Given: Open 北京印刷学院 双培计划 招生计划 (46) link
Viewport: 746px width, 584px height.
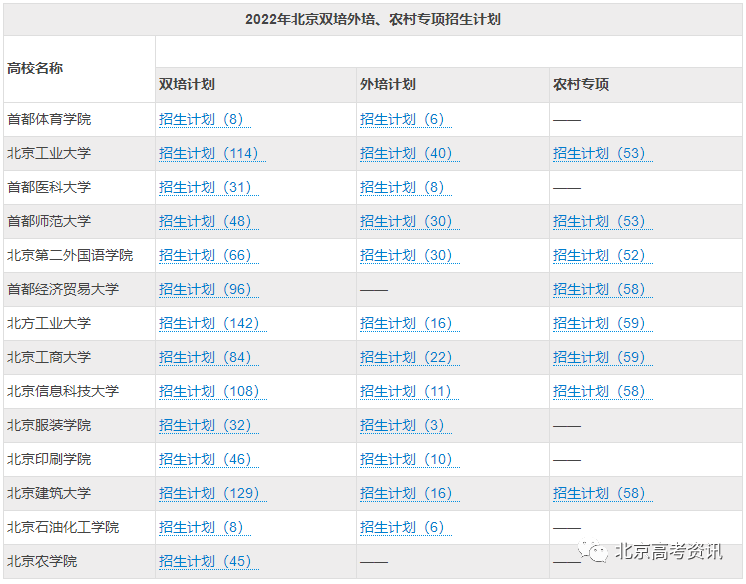Looking at the screenshot, I should coord(205,460).
